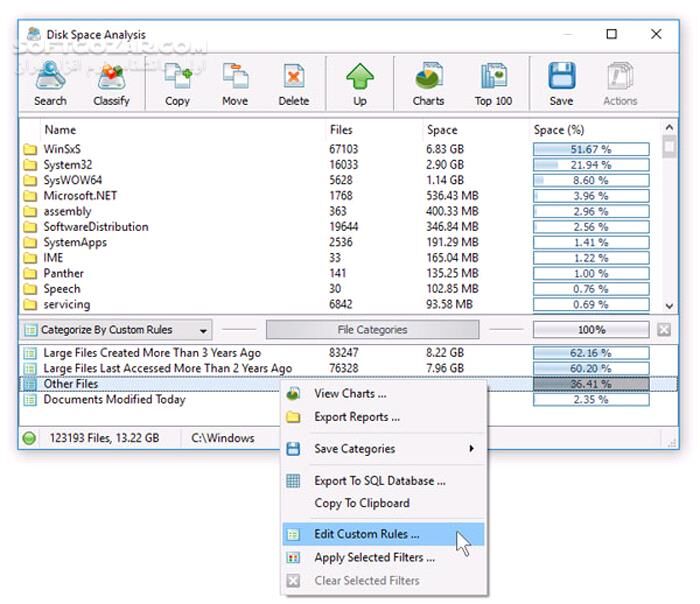Close the file categories panel

point(665,330)
